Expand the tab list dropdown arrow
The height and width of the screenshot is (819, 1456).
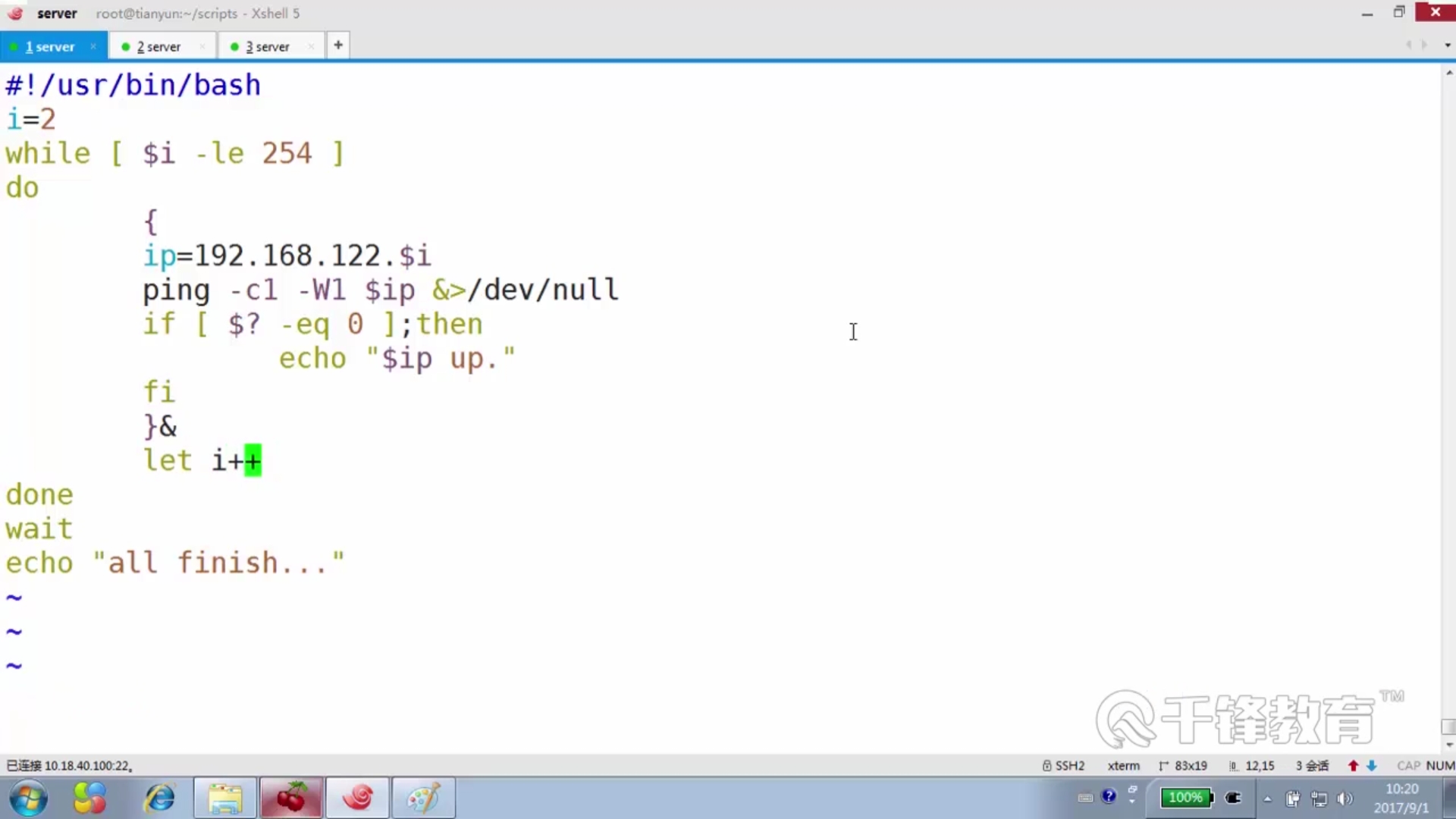(1448, 45)
